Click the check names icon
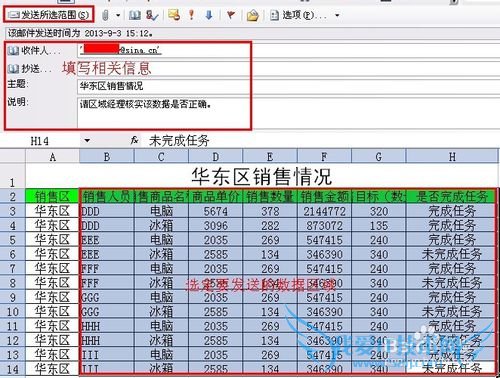 (x=152, y=15)
